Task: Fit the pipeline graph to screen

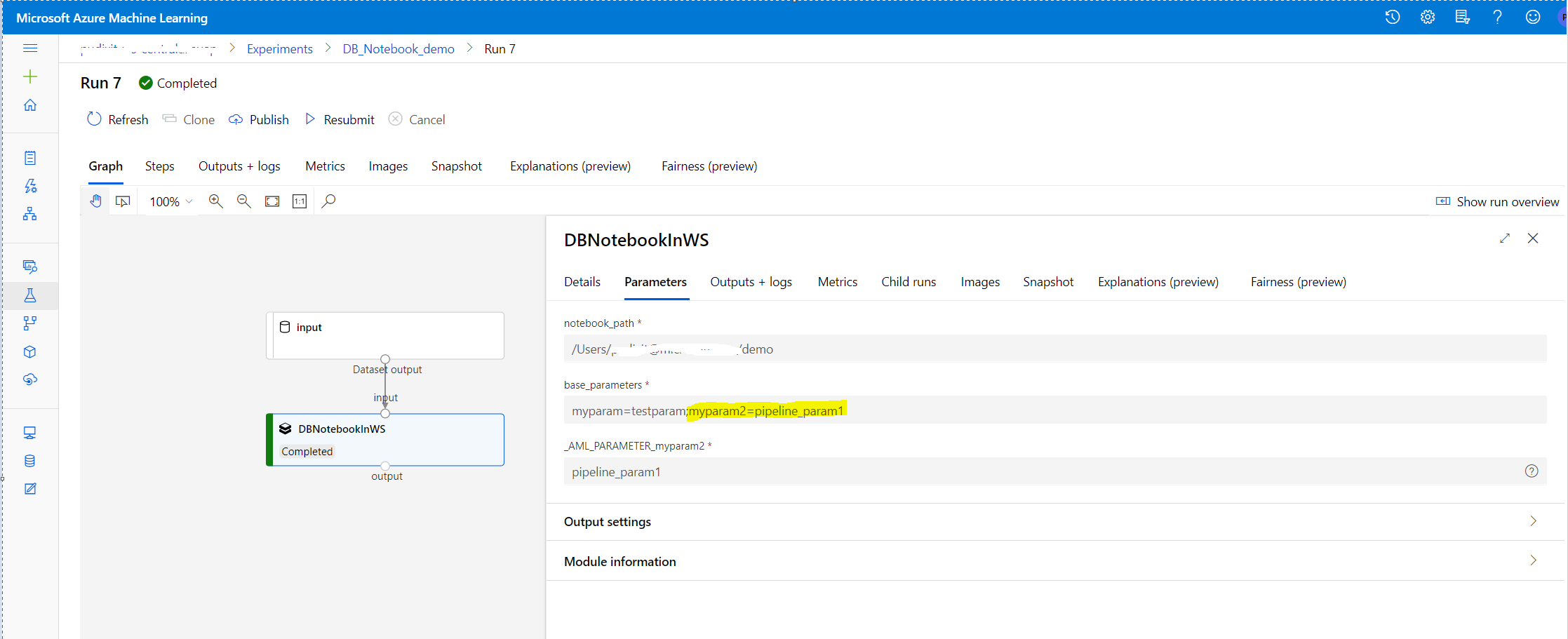Action: point(272,201)
